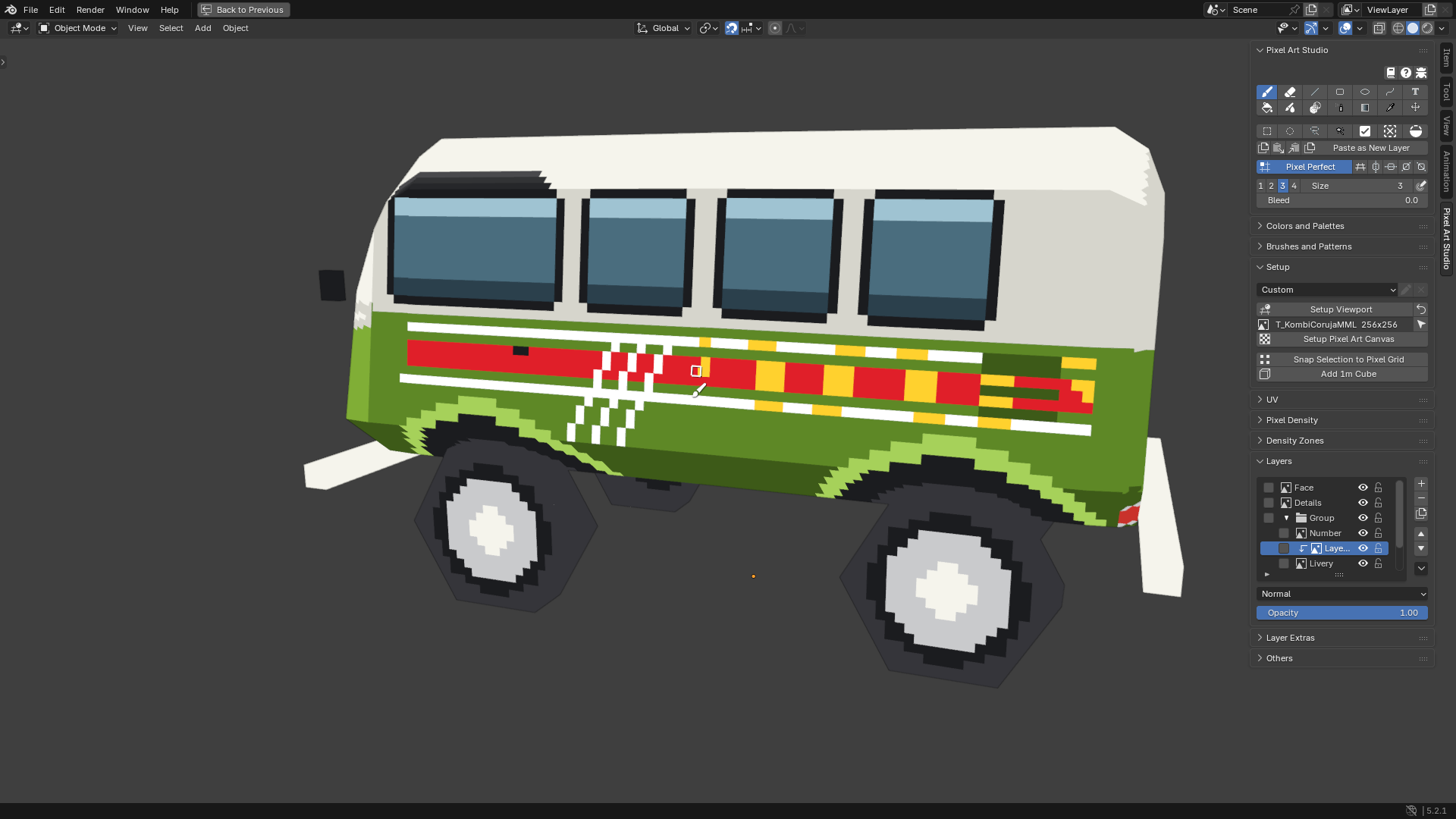Screen dimensions: 1456x819
Task: Select the Rectangle shape tool
Action: click(1340, 92)
